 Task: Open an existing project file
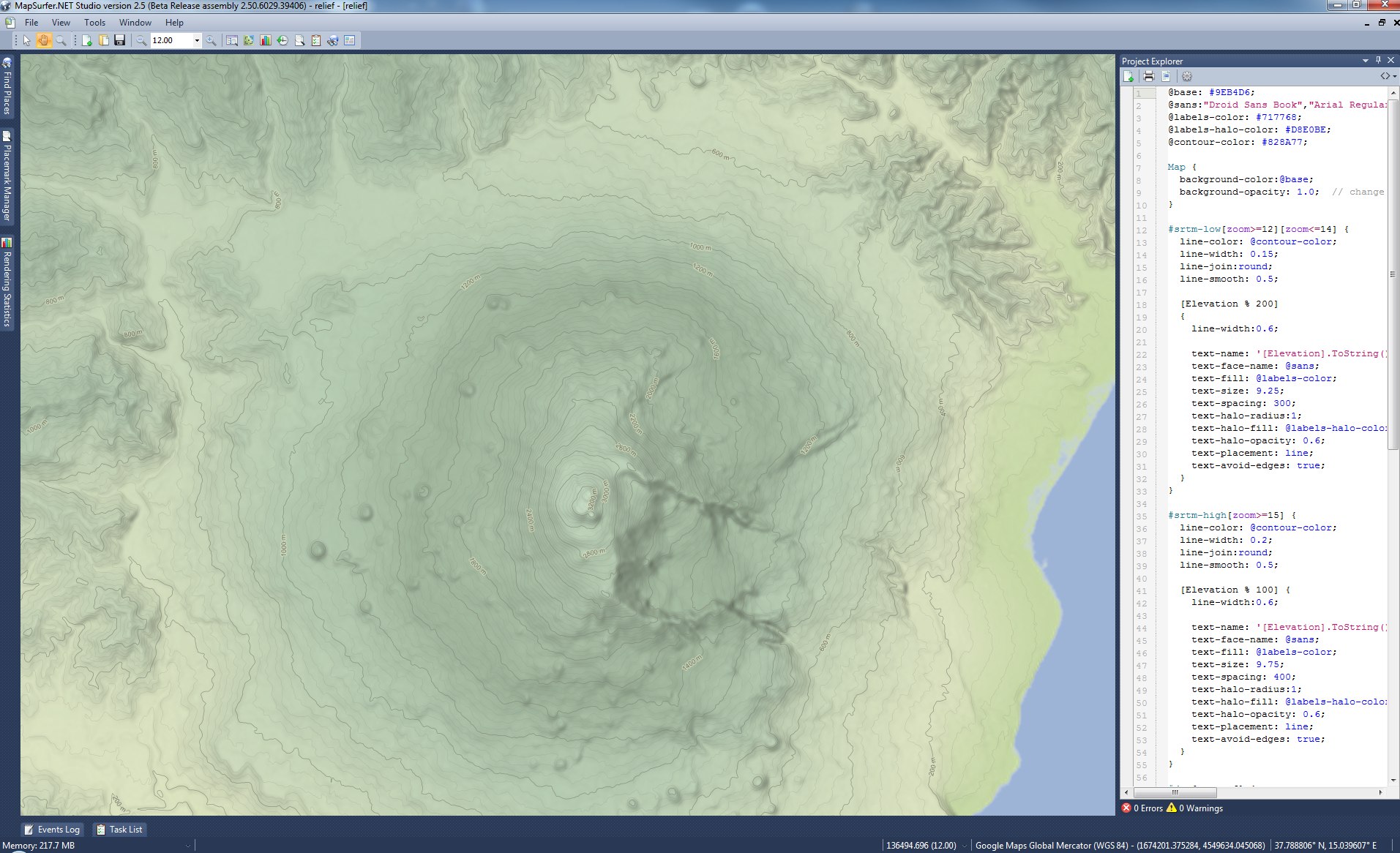[104, 41]
